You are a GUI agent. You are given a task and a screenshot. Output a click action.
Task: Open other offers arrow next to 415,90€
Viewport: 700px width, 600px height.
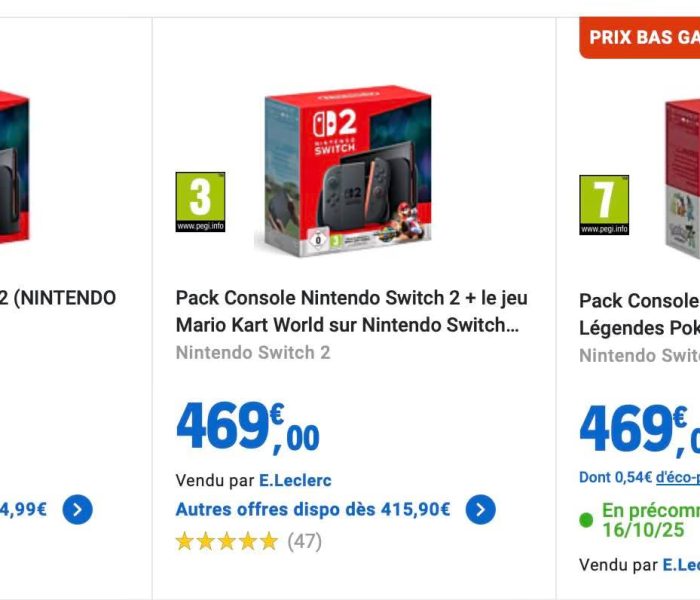tap(480, 509)
